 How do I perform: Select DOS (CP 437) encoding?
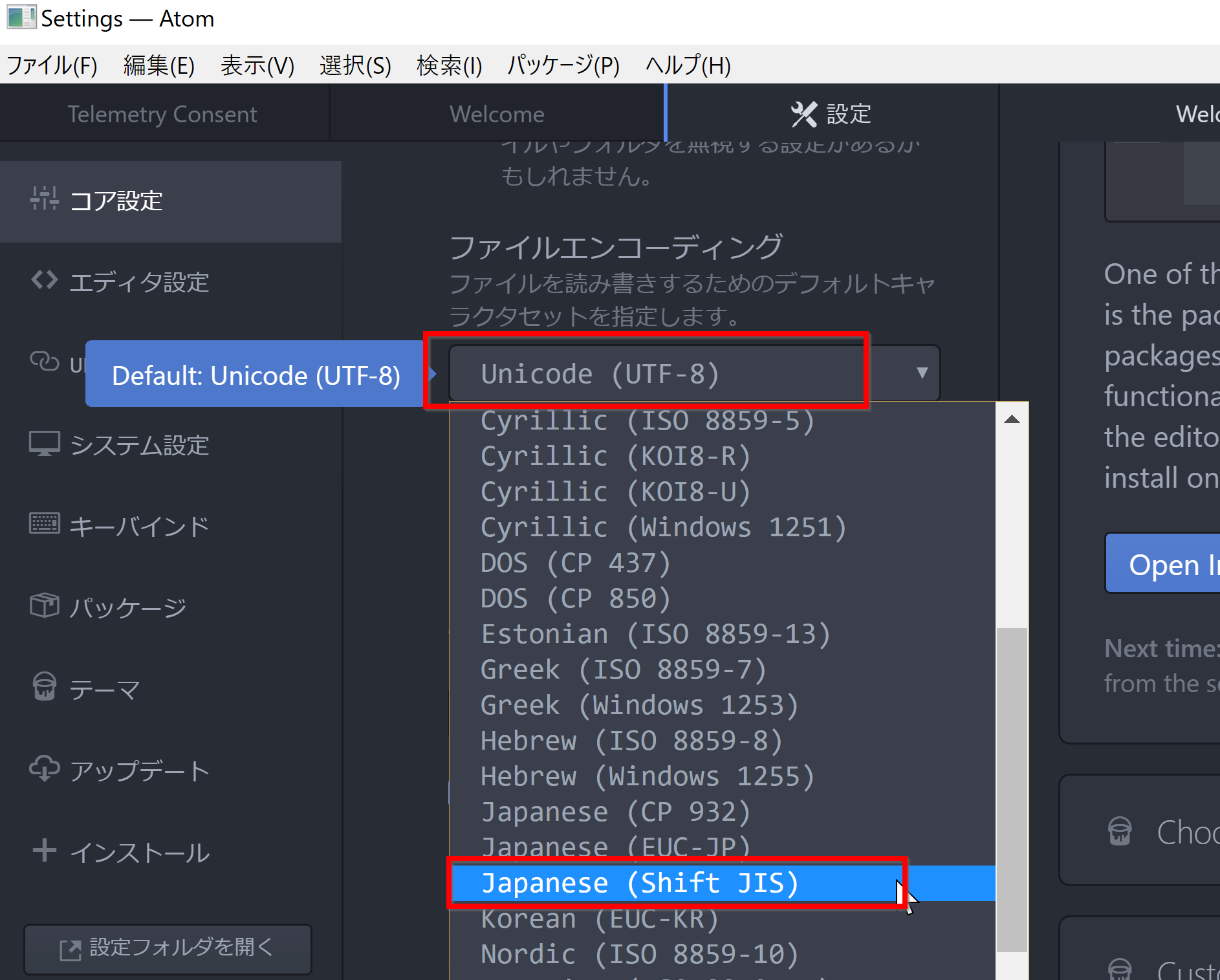[722, 563]
